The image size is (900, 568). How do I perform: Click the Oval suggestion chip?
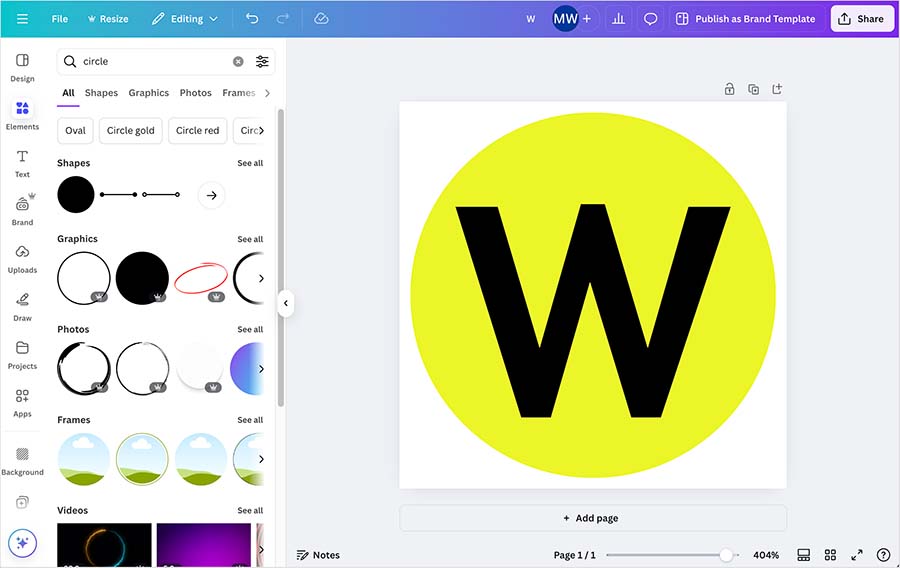tap(75, 131)
